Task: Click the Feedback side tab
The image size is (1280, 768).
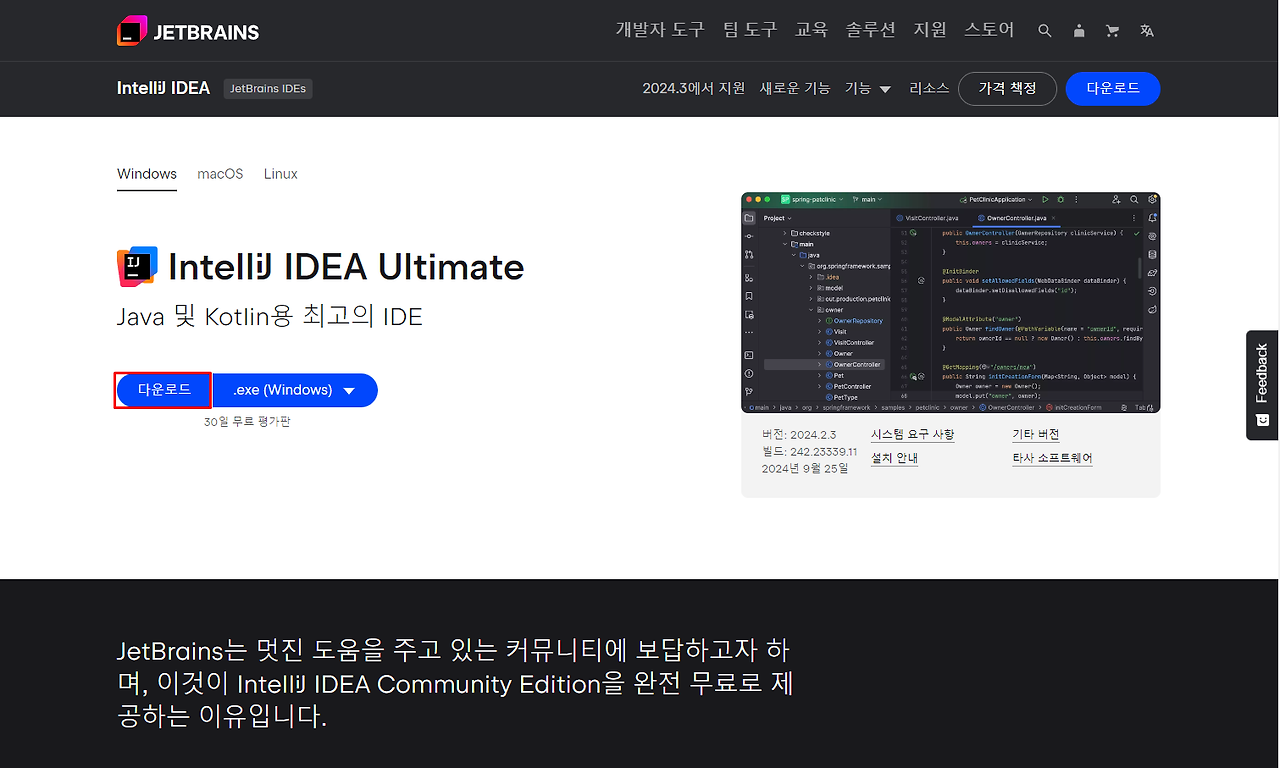Action: pos(1262,385)
